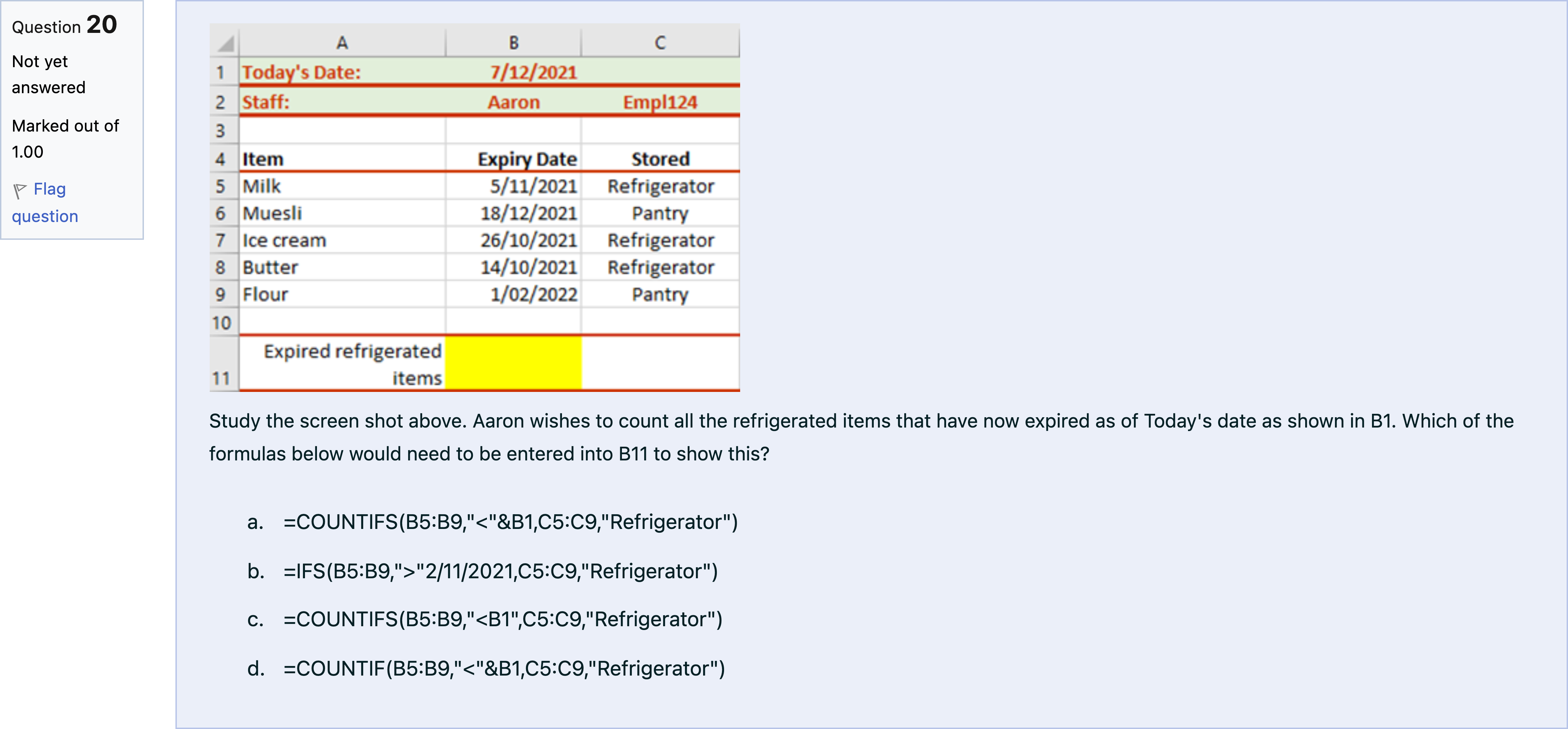
Task: Click the select-all corner triangle in spreadsheet
Action: pyautogui.click(x=226, y=43)
